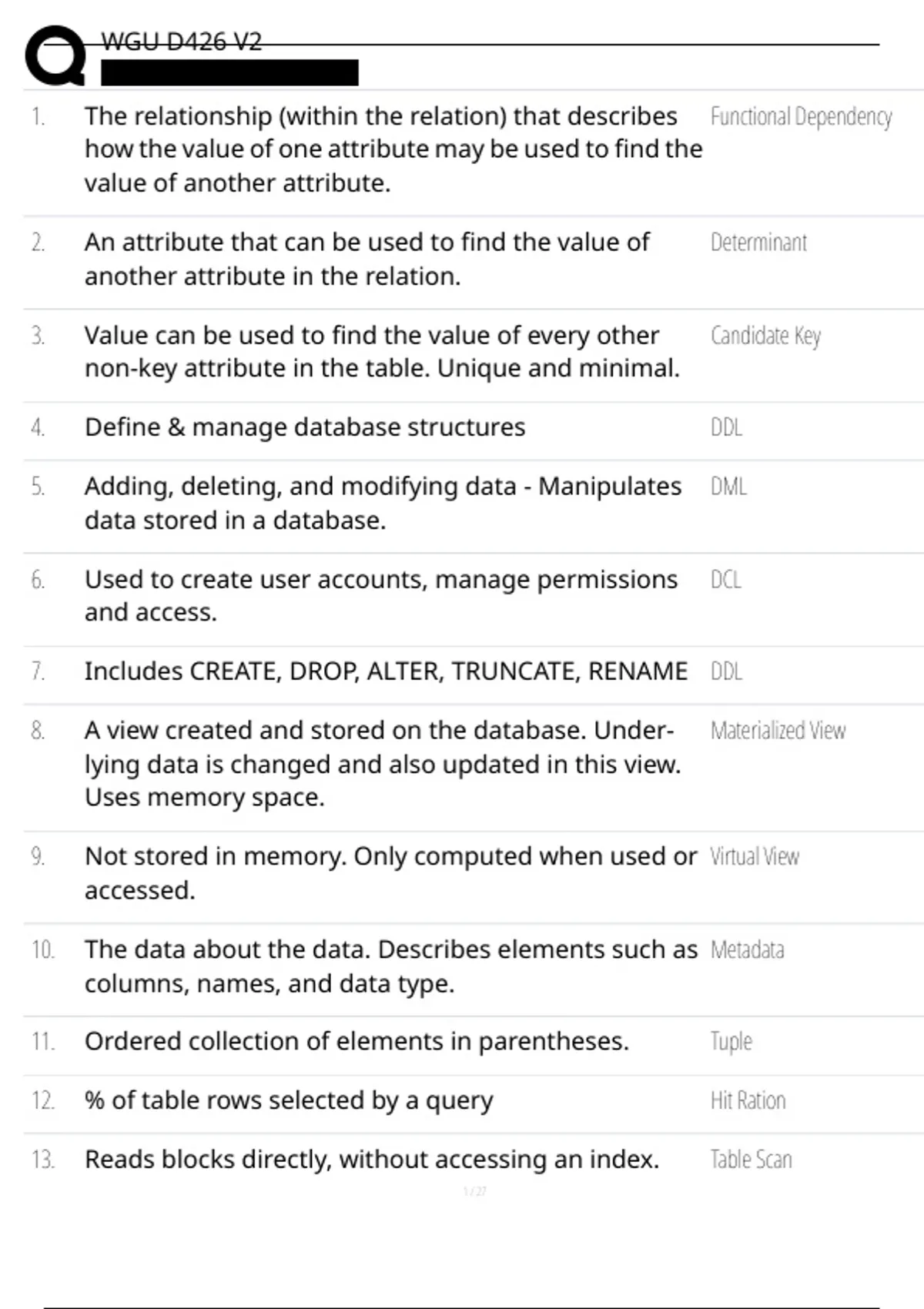This screenshot has height=1309, width=924.
Task: Click the 'Includes CREATE, DROP, ALTER, TRUNCATE, RENAME' definition
Action: click(x=386, y=671)
